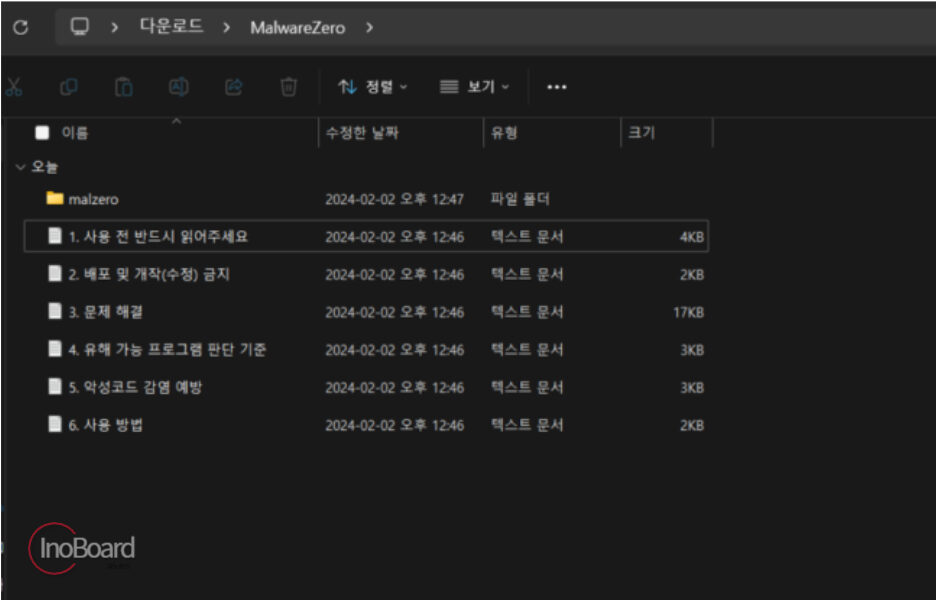Collapse the 오늘 group chevron
Viewport: 936px width, 600px height.
pyautogui.click(x=20, y=167)
